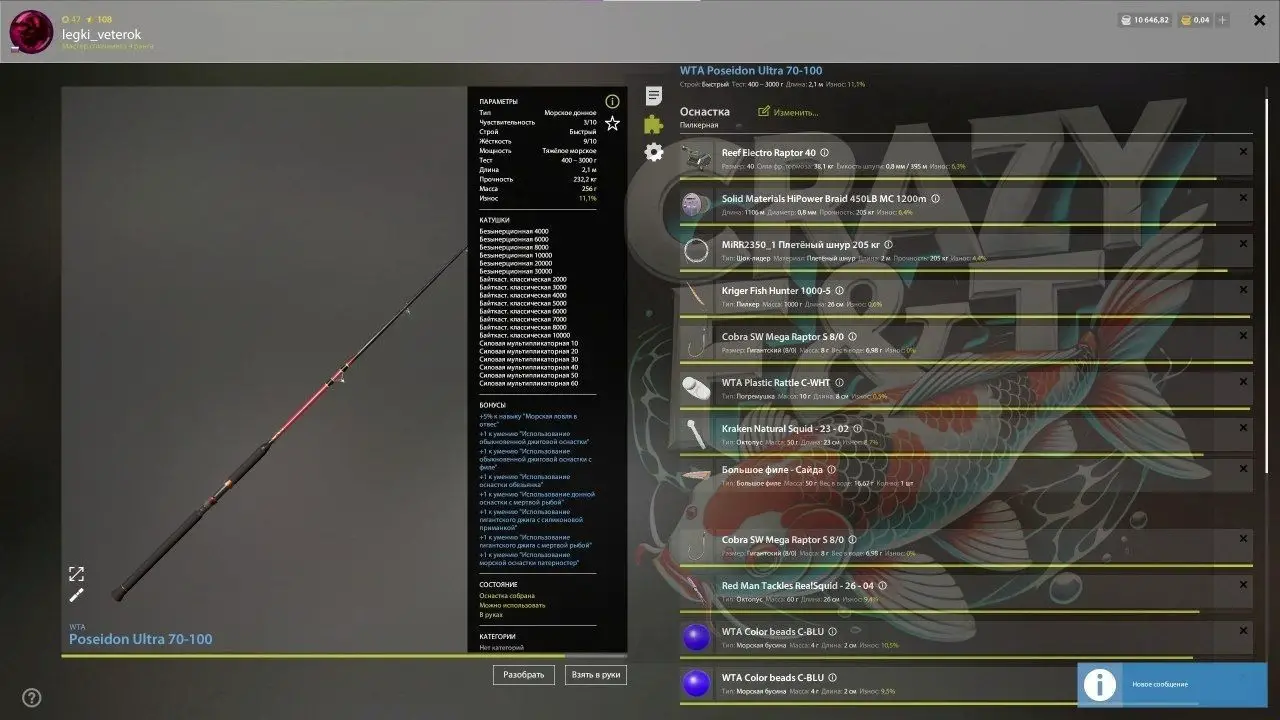The width and height of the screenshot is (1280, 720).
Task: Click the Бонусы heading
Action: pyautogui.click(x=492, y=405)
